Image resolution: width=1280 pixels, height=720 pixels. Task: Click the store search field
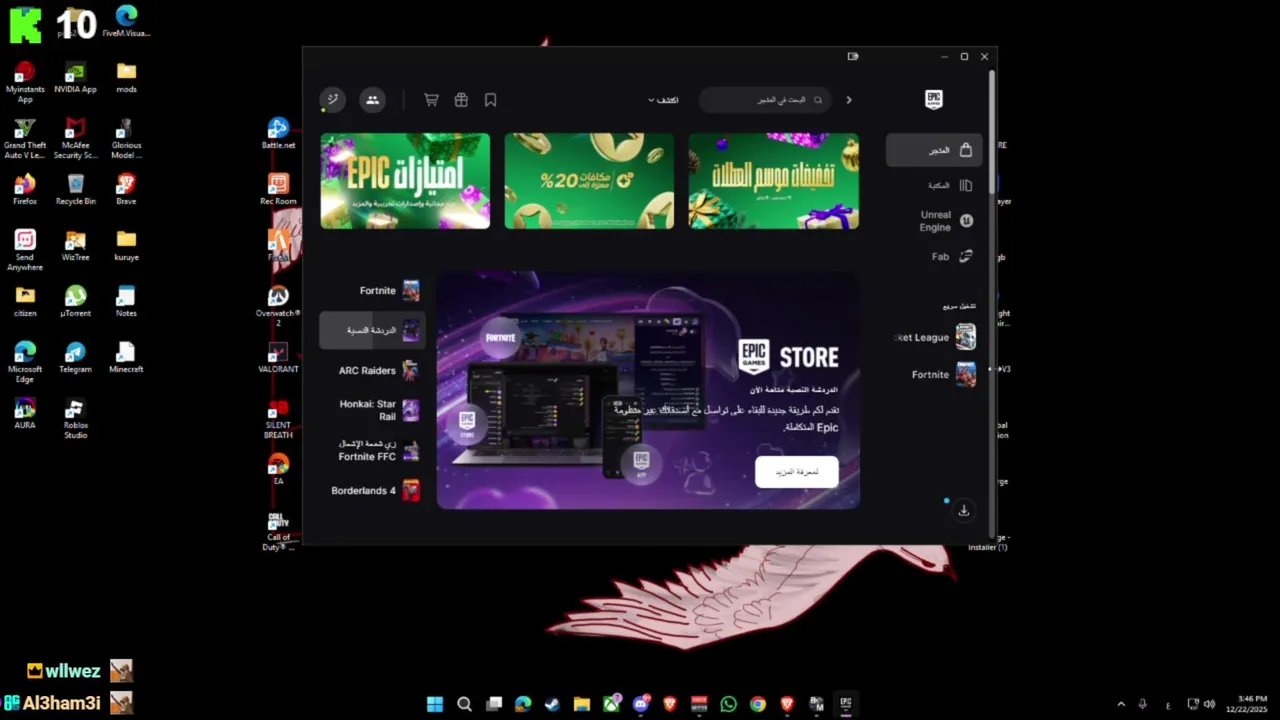pos(765,100)
